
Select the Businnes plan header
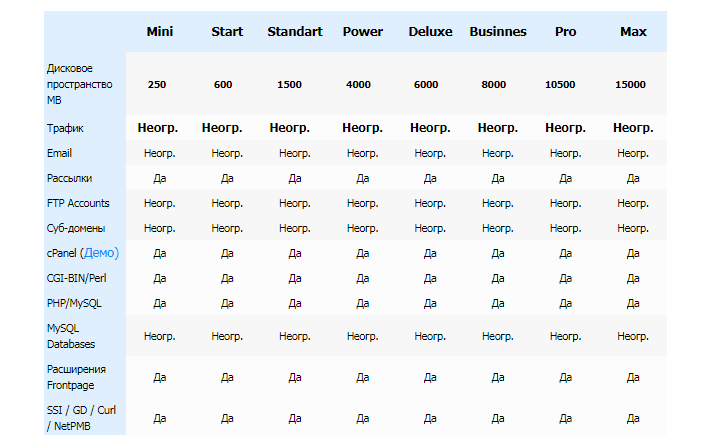[x=498, y=31]
